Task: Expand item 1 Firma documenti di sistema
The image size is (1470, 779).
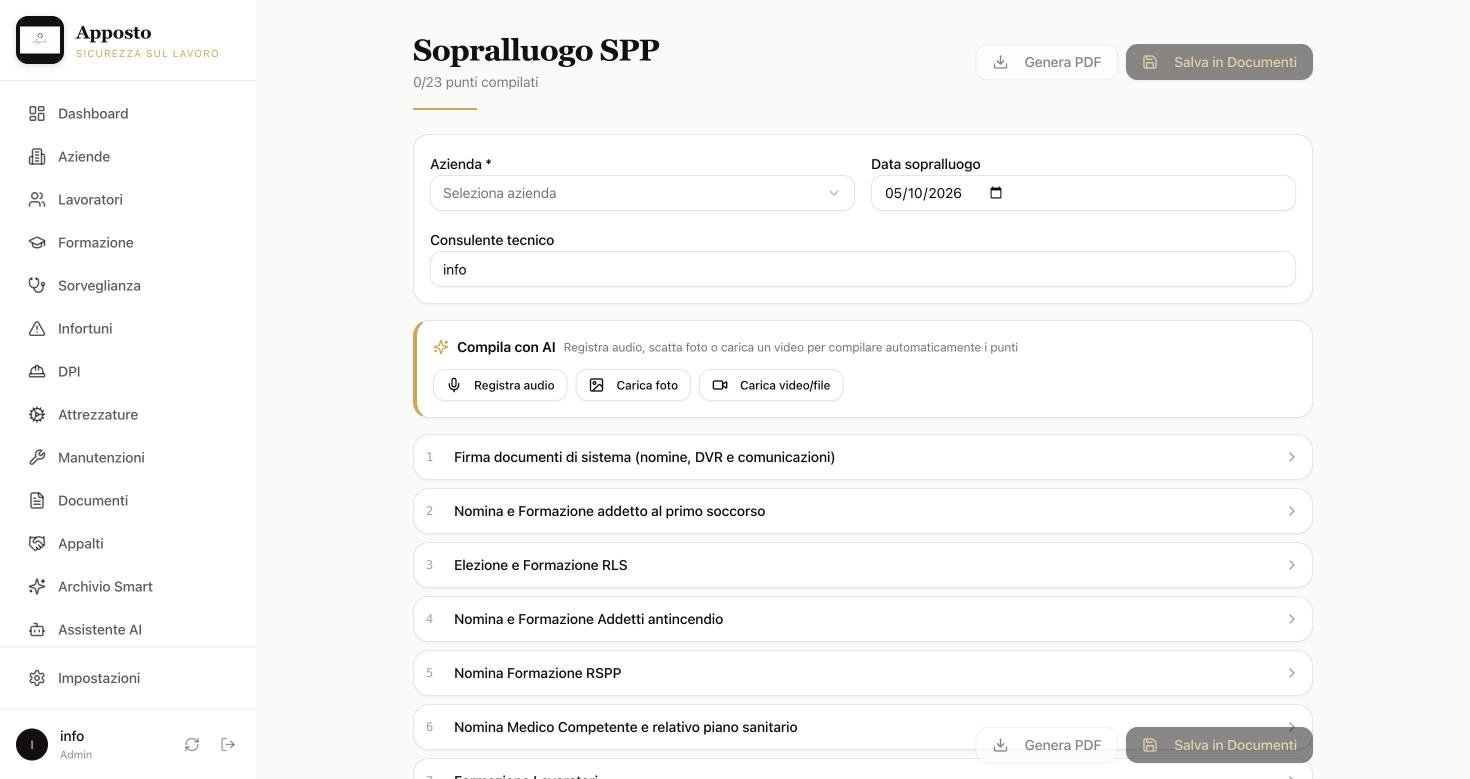Action: [x=862, y=457]
